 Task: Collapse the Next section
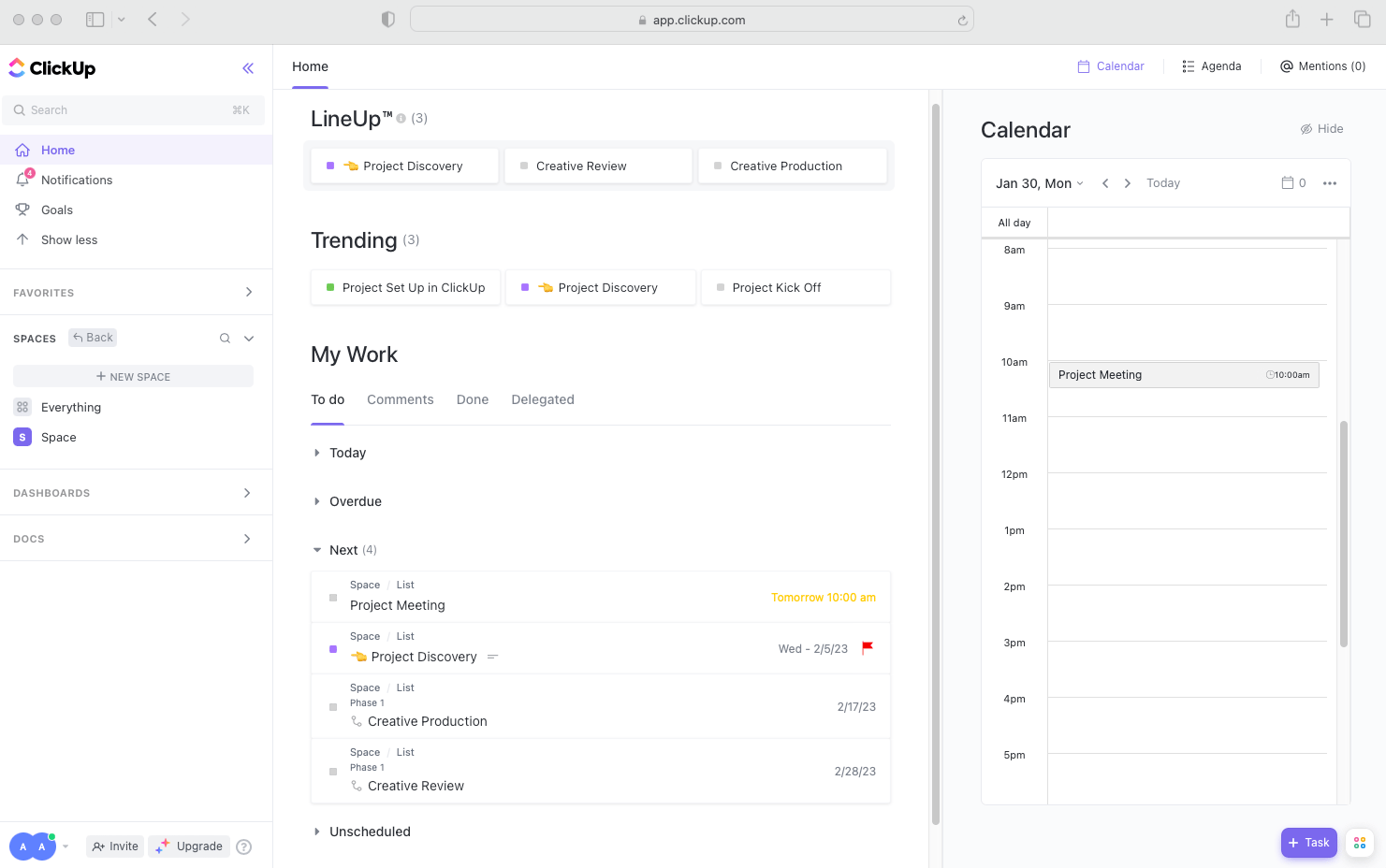318,549
